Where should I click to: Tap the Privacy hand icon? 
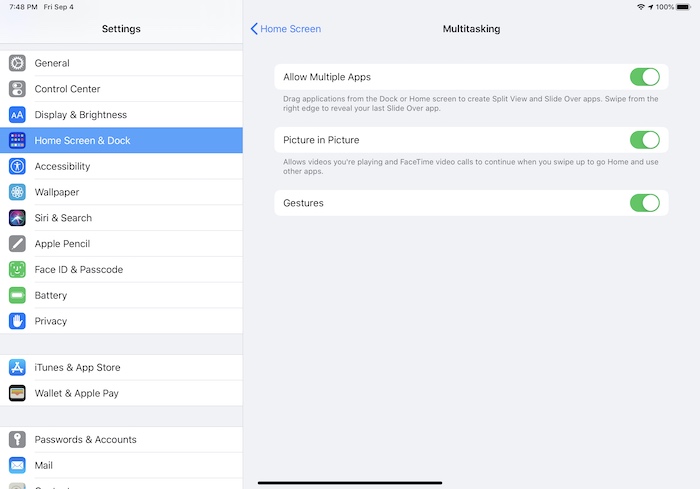(17, 321)
